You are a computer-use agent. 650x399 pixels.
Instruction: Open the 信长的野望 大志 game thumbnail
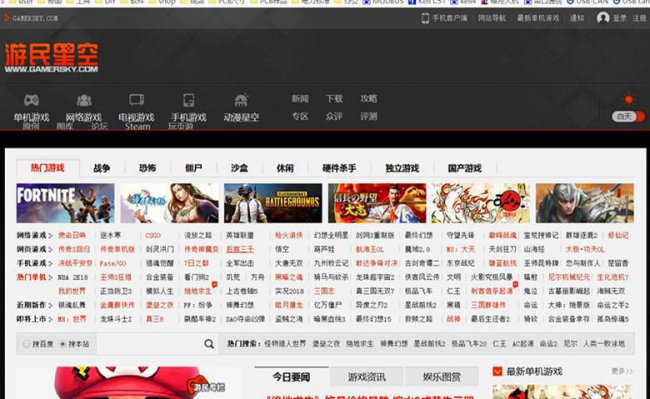377,203
